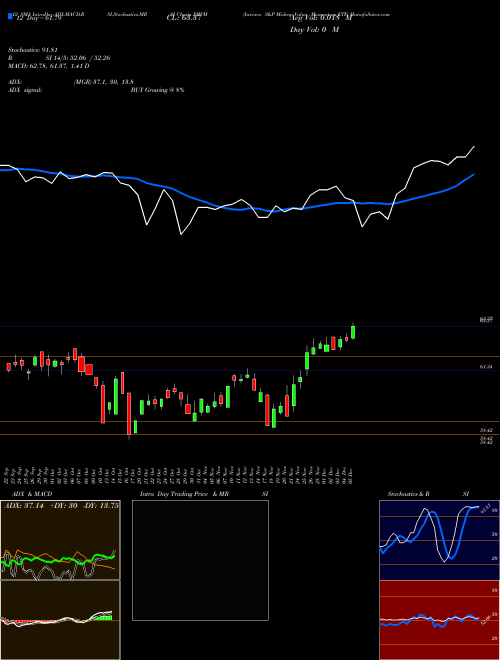Open the MACD histogram chart panel
Image resolution: width=500 pixels, height=660 pixels.
point(60,620)
